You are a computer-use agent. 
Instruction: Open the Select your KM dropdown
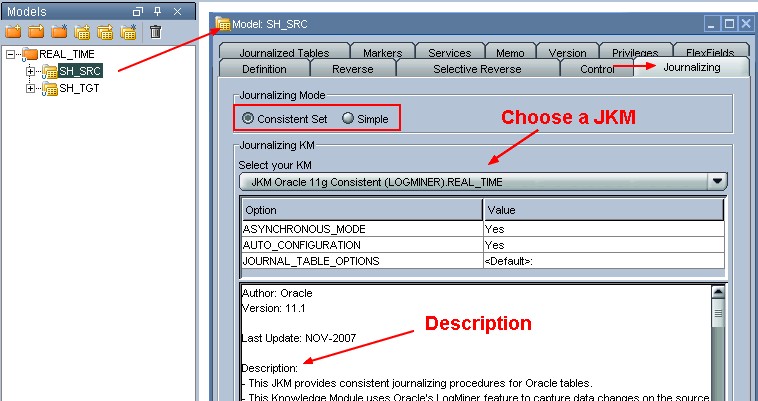pyautogui.click(x=716, y=182)
